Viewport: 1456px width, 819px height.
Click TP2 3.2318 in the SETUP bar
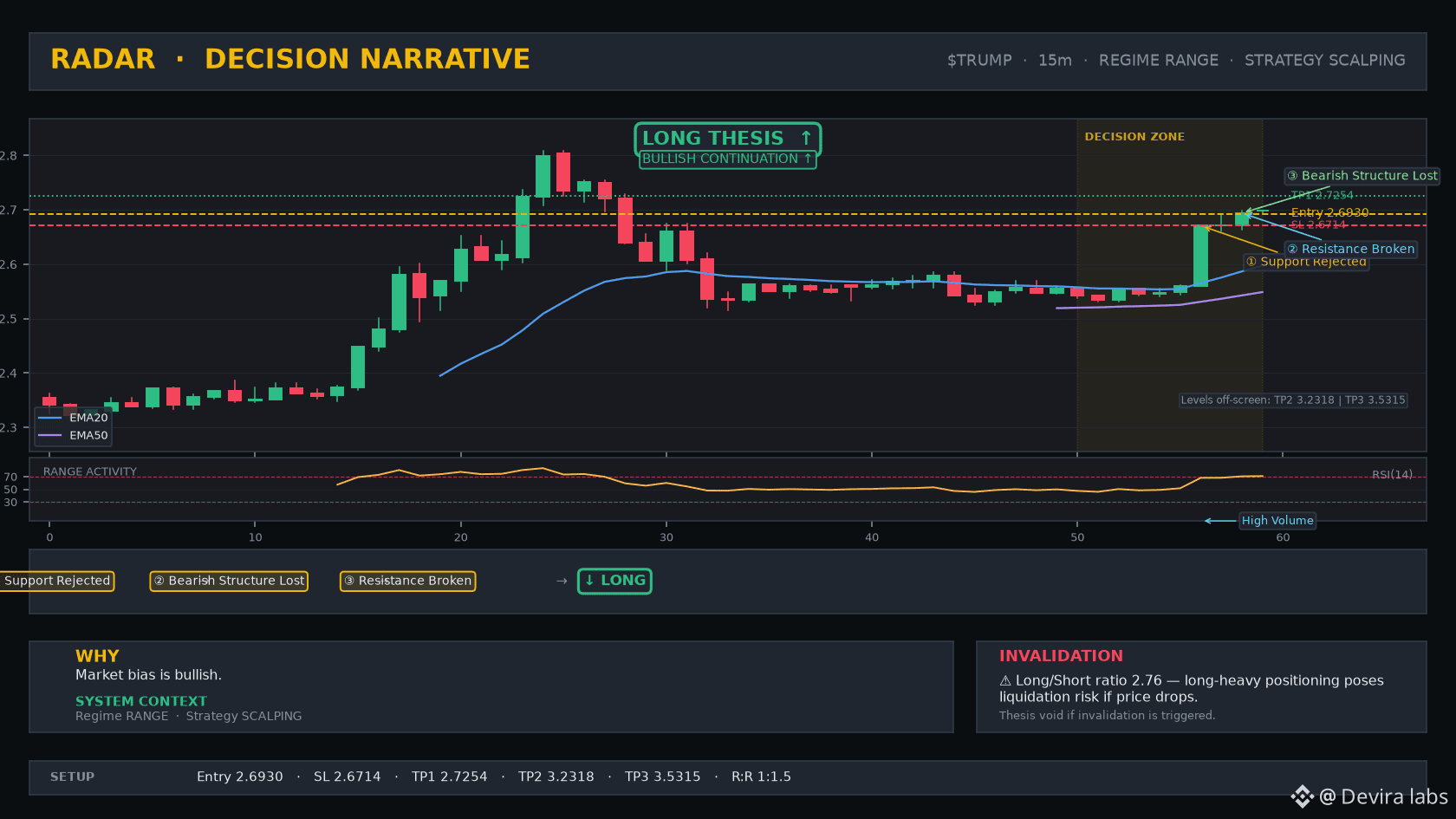coord(556,777)
